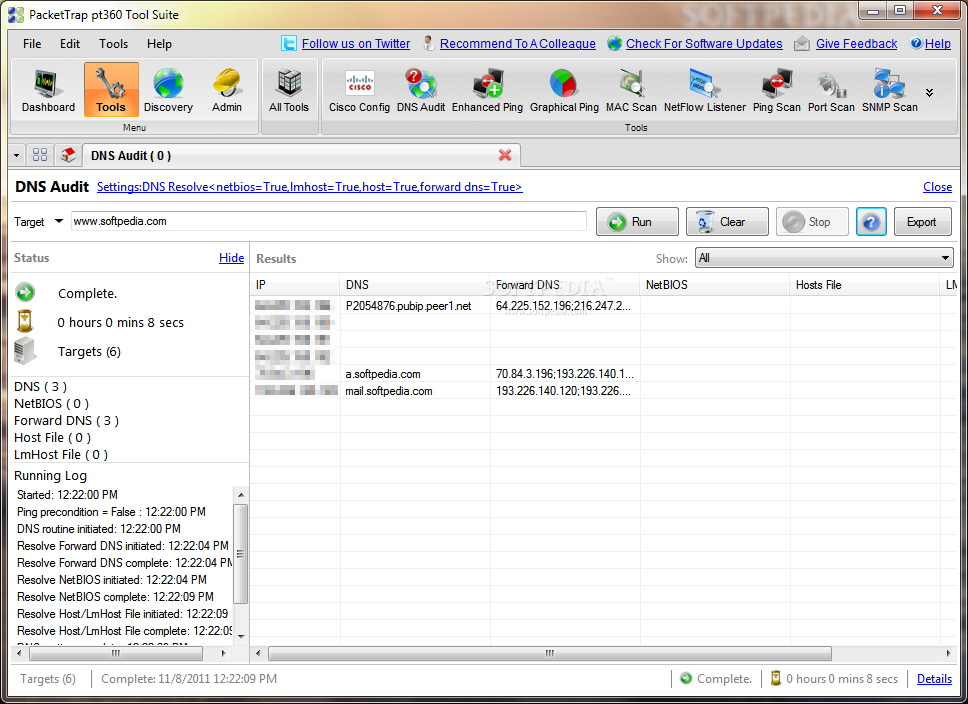Click the status panel horizontal scrollbar

(116, 653)
